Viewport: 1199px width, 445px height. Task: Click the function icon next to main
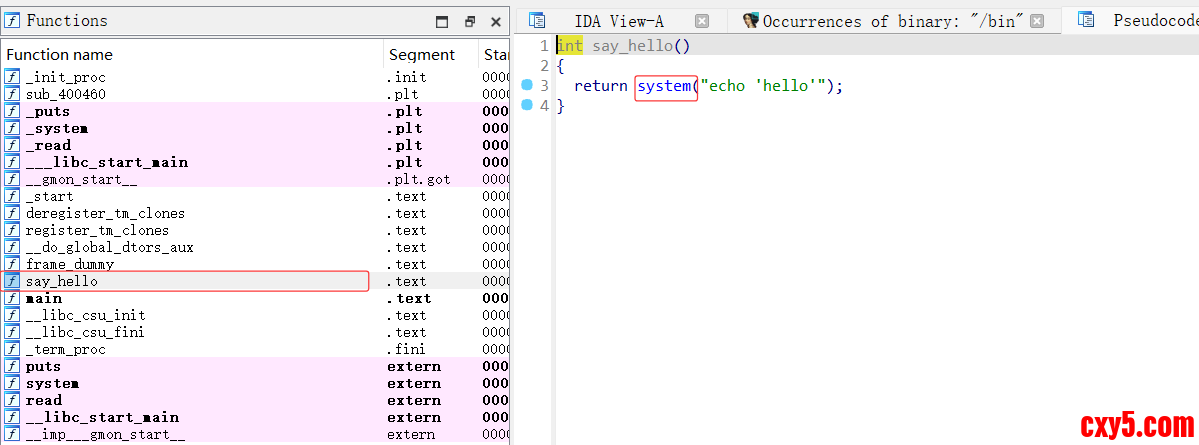pyautogui.click(x=12, y=299)
